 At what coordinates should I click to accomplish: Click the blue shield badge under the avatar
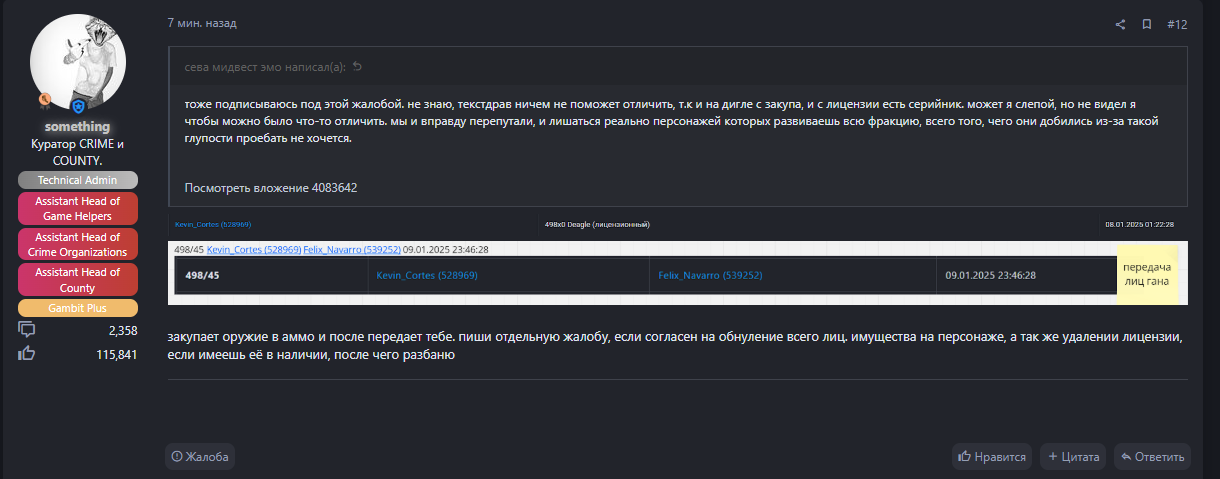click(79, 106)
